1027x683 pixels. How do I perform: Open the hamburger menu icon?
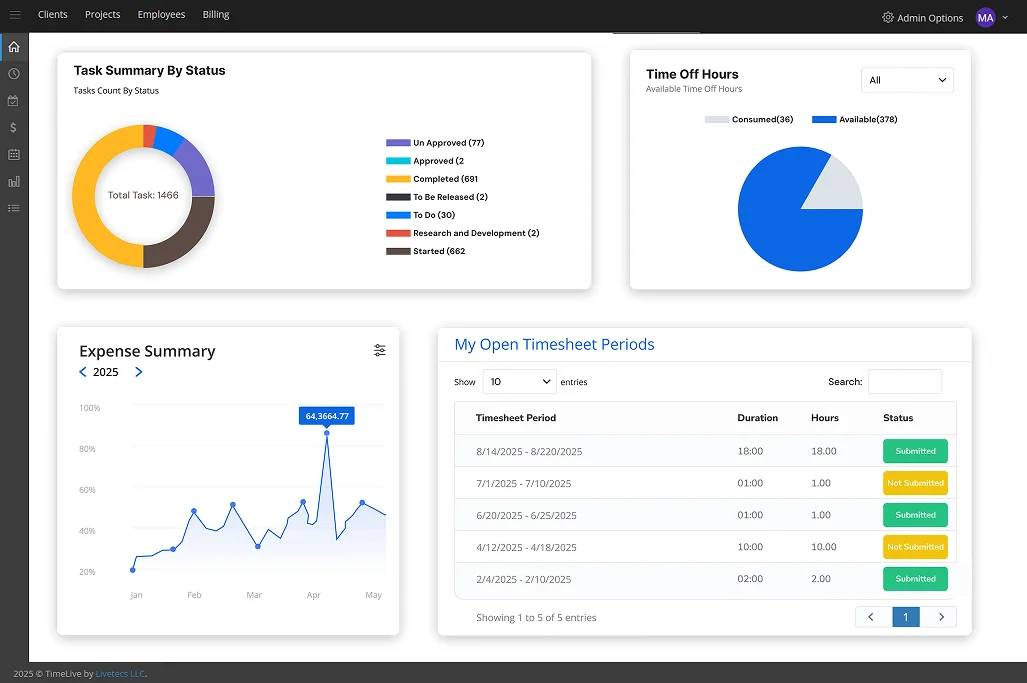point(15,14)
